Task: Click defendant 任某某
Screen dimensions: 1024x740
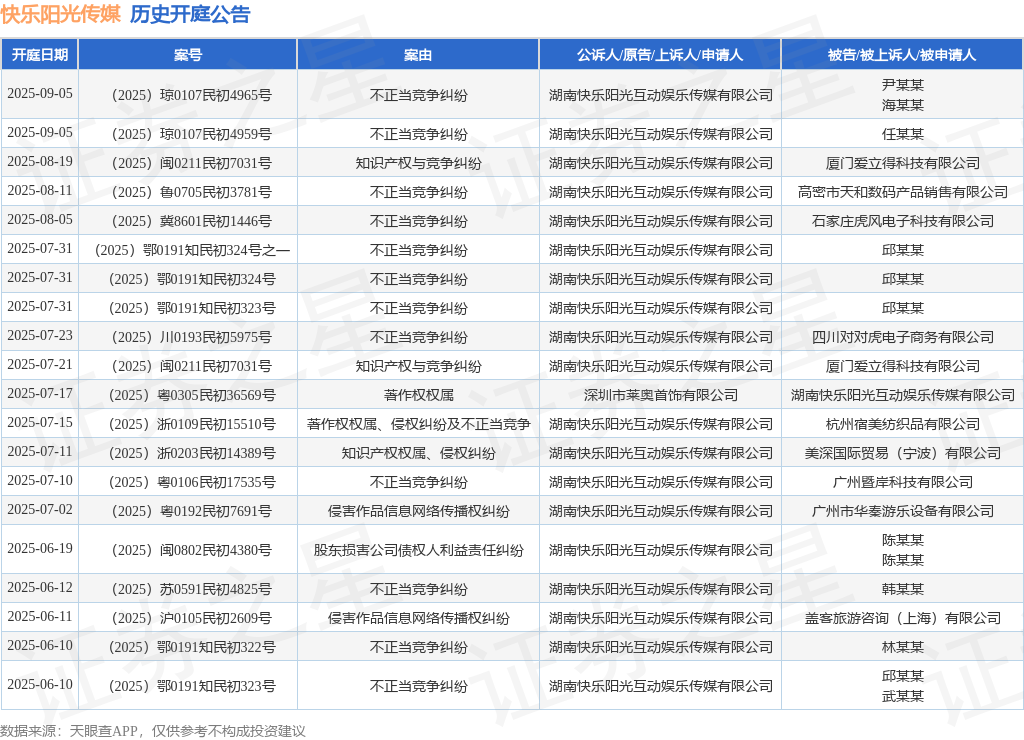Action: (x=903, y=134)
